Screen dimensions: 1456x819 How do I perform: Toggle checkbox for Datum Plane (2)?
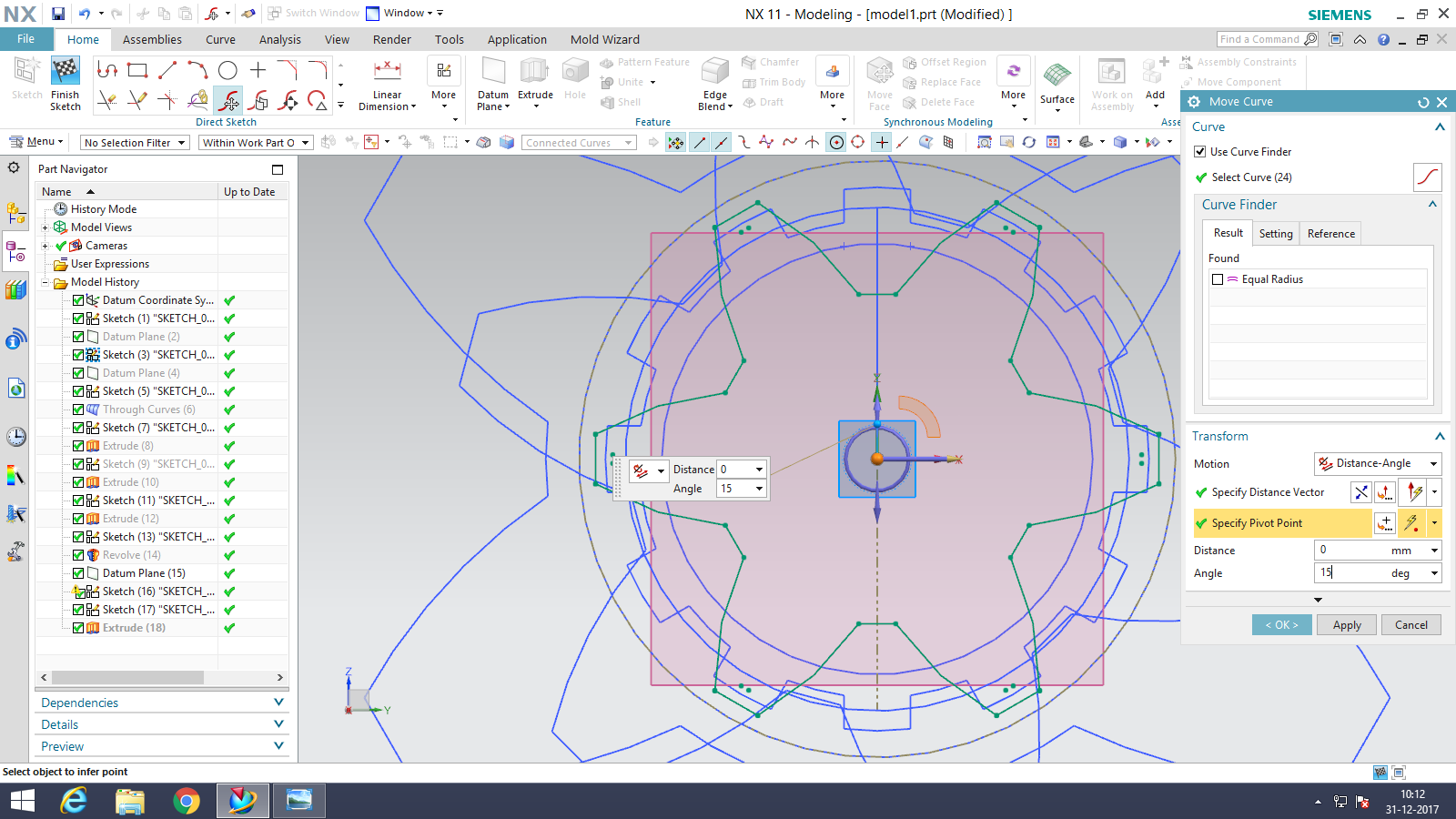(78, 337)
